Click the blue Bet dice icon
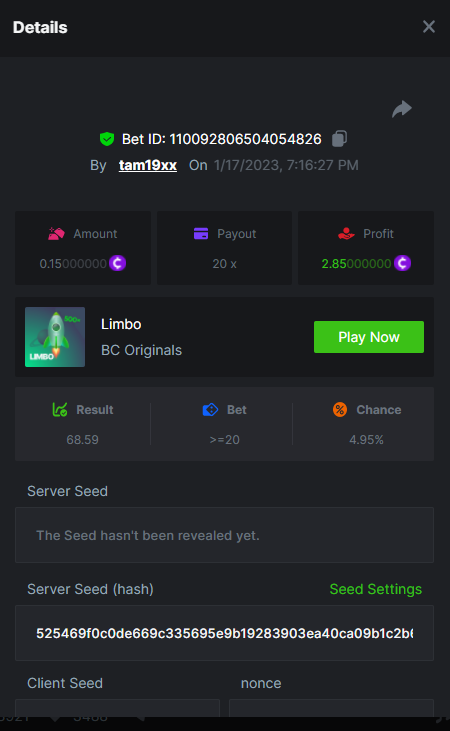The image size is (450, 731). pyautogui.click(x=210, y=410)
